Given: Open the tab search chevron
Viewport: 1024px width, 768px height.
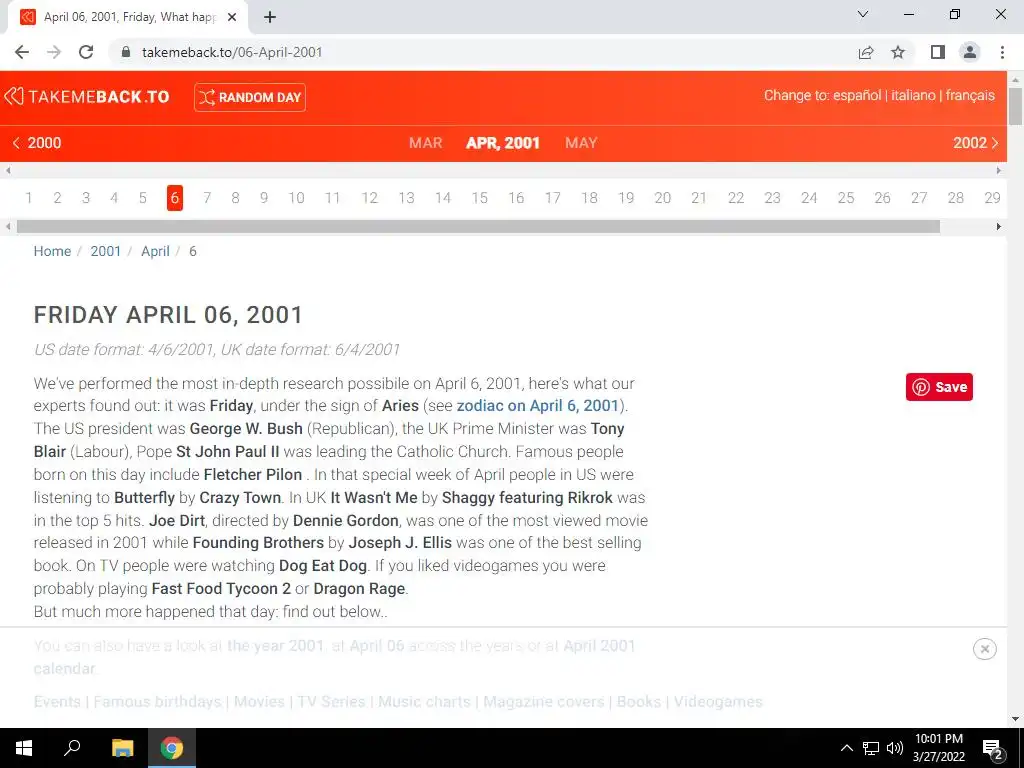Looking at the screenshot, I should [x=863, y=14].
